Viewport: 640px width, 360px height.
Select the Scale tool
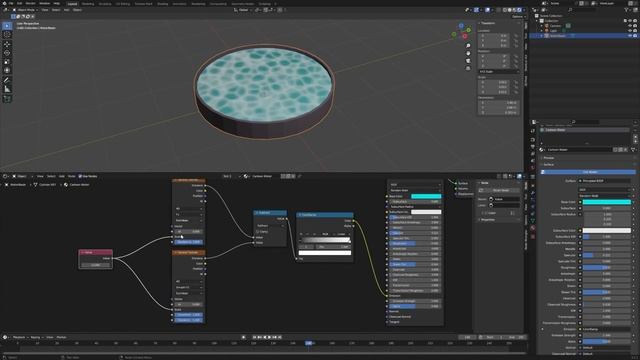[x=7, y=62]
